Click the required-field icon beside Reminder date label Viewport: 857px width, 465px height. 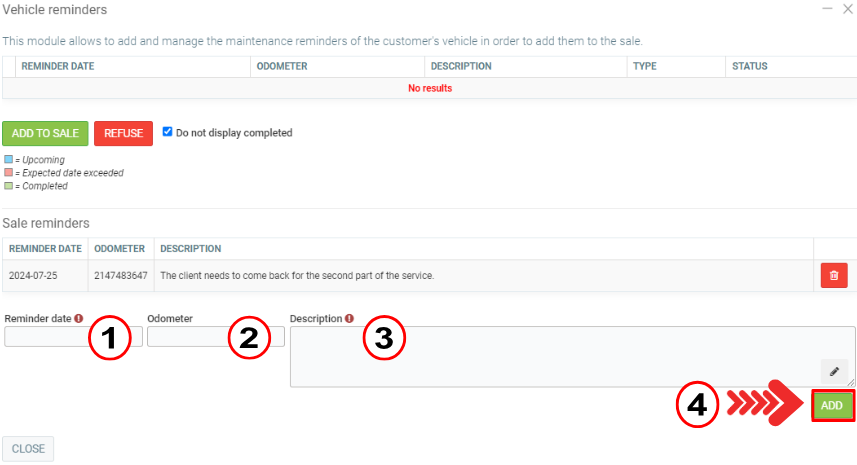78,319
